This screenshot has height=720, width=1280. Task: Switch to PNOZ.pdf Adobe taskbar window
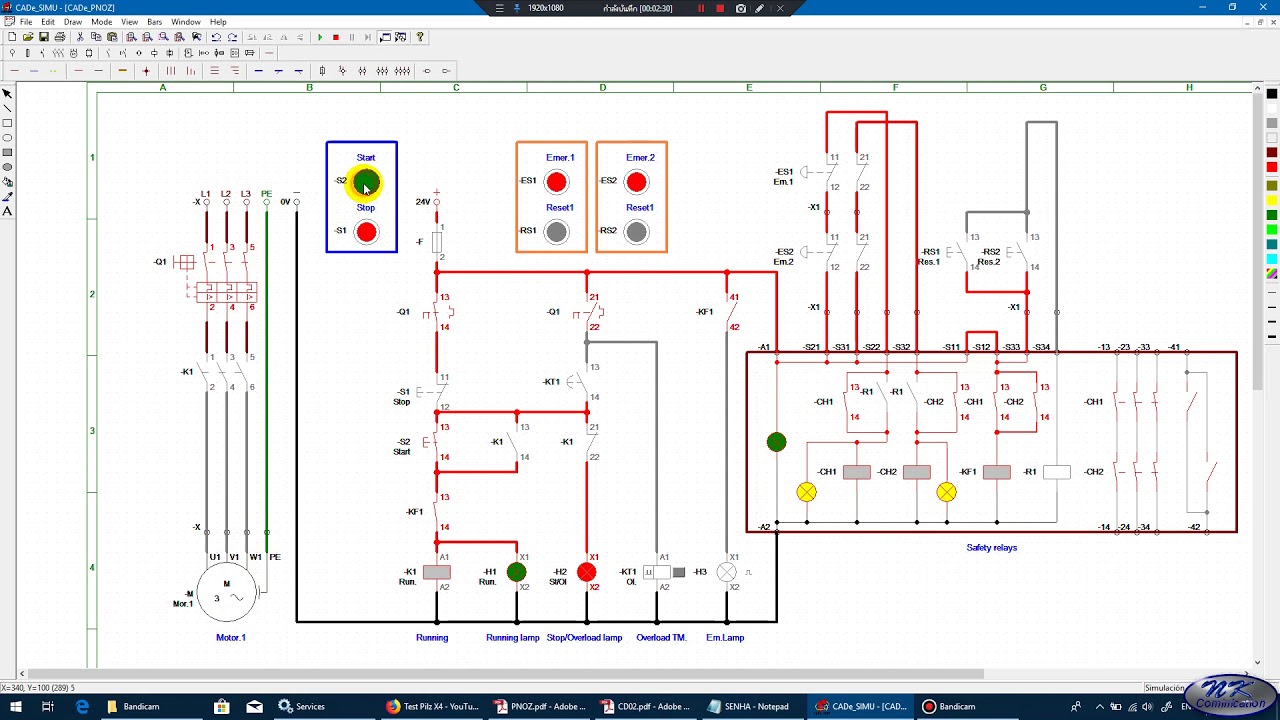pos(538,707)
